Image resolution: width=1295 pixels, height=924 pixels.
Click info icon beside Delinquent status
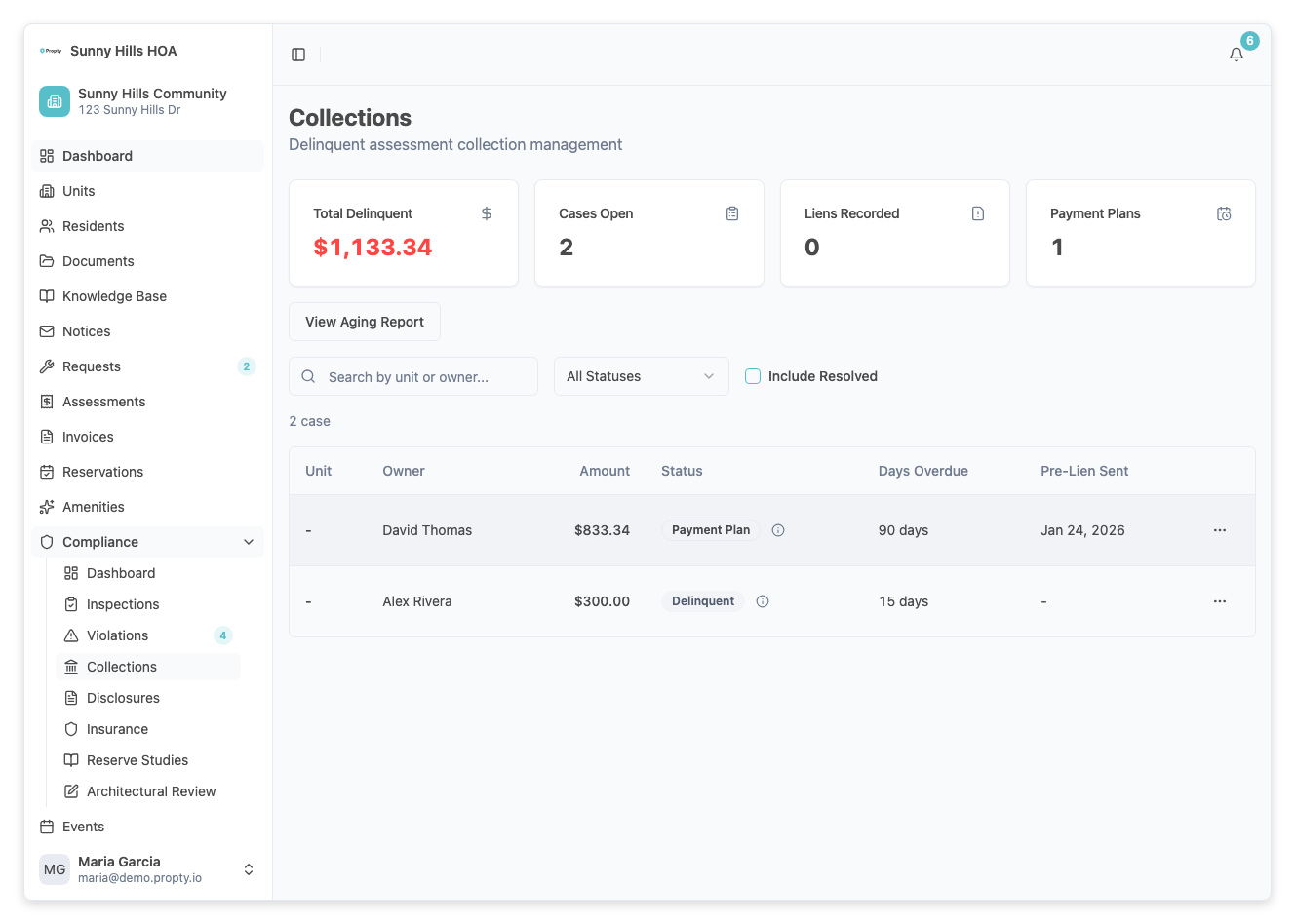pos(763,601)
